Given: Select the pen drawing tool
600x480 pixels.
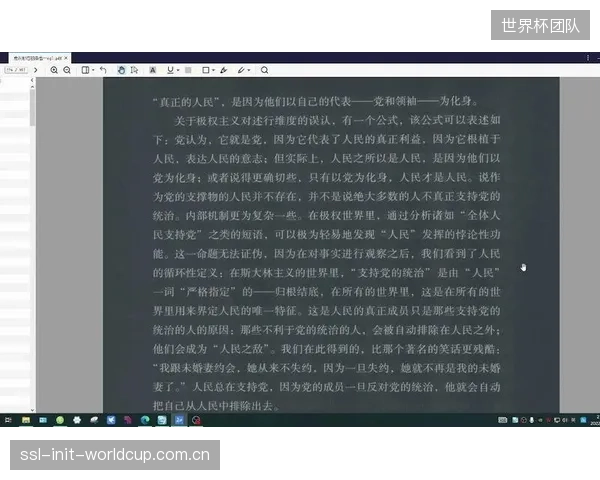Looking at the screenshot, I should (x=241, y=70).
